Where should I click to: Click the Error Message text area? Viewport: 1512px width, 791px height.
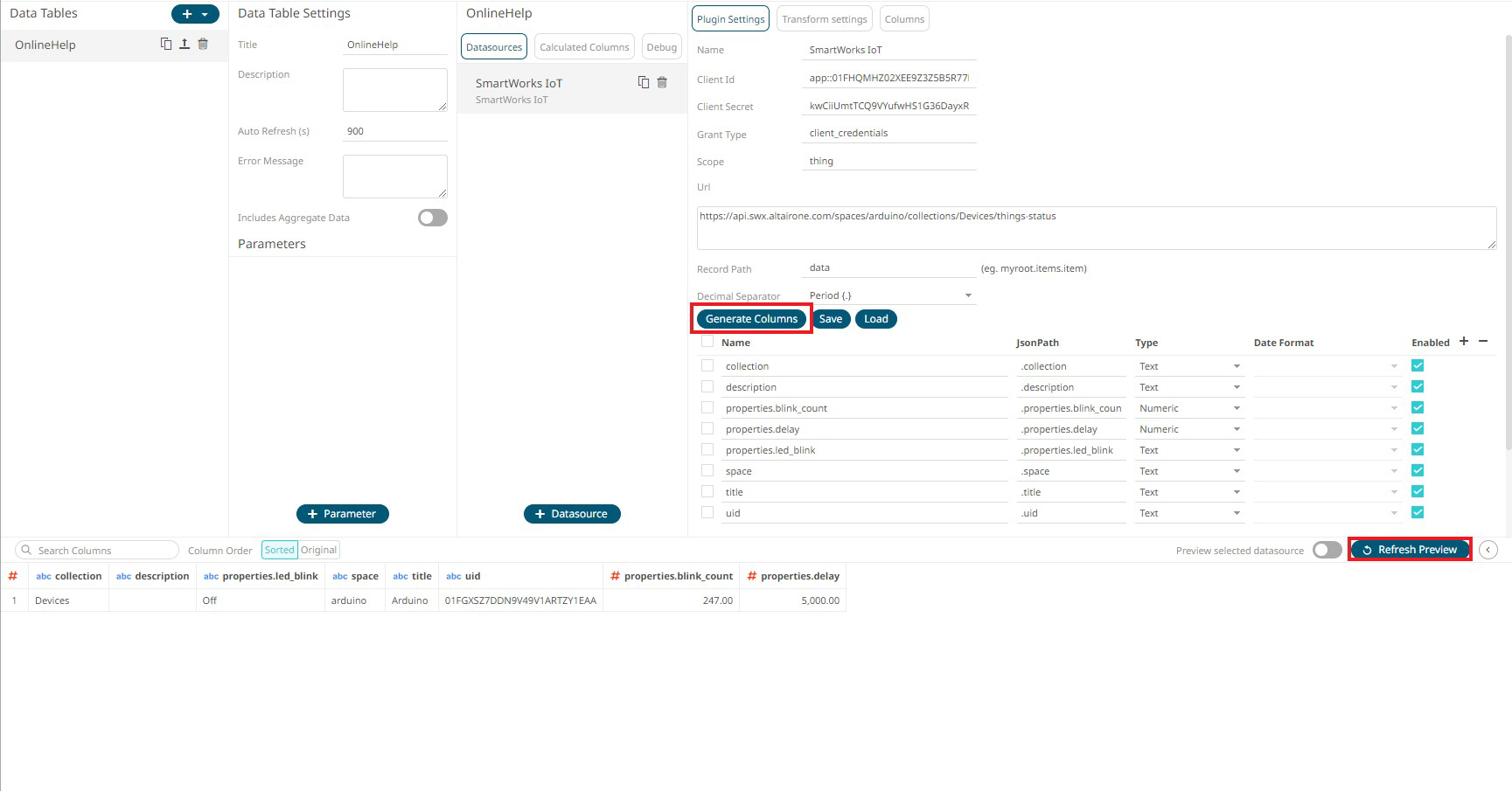click(395, 177)
